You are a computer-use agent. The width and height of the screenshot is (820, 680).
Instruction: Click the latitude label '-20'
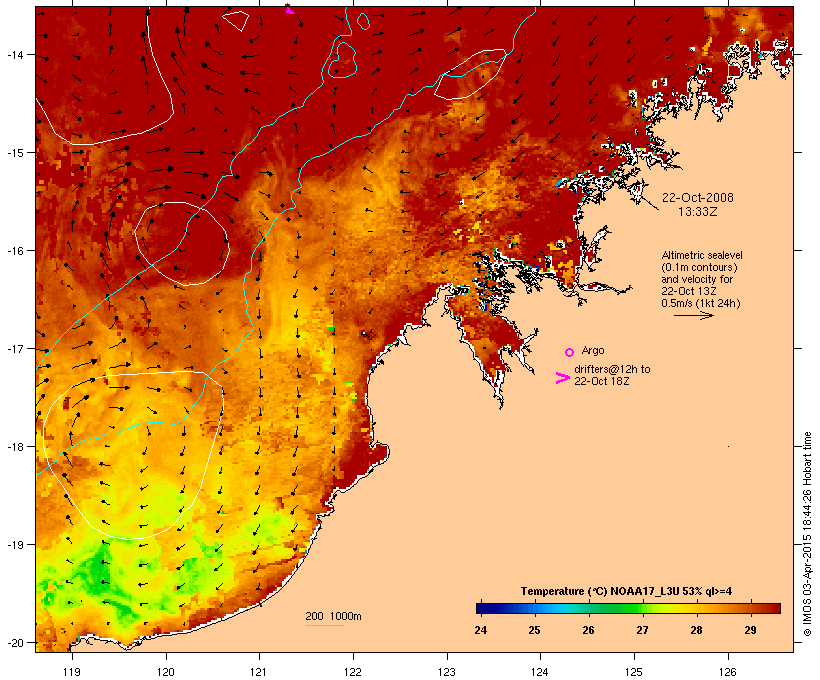15,642
